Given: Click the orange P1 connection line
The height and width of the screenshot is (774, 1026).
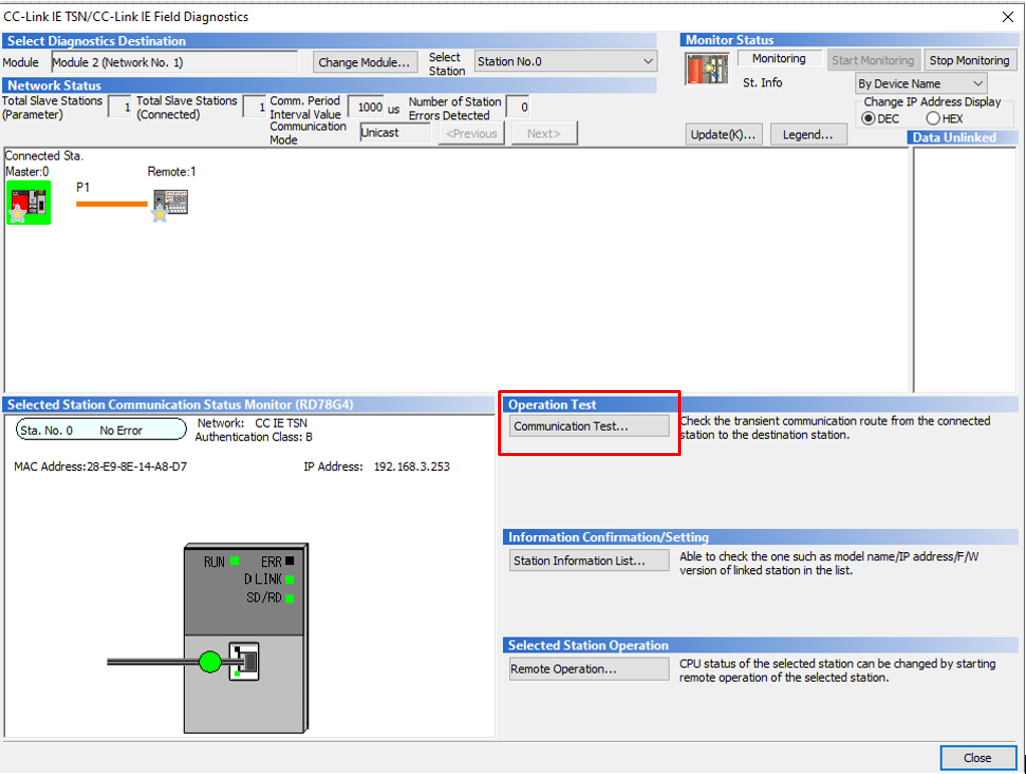Looking at the screenshot, I should click(112, 204).
